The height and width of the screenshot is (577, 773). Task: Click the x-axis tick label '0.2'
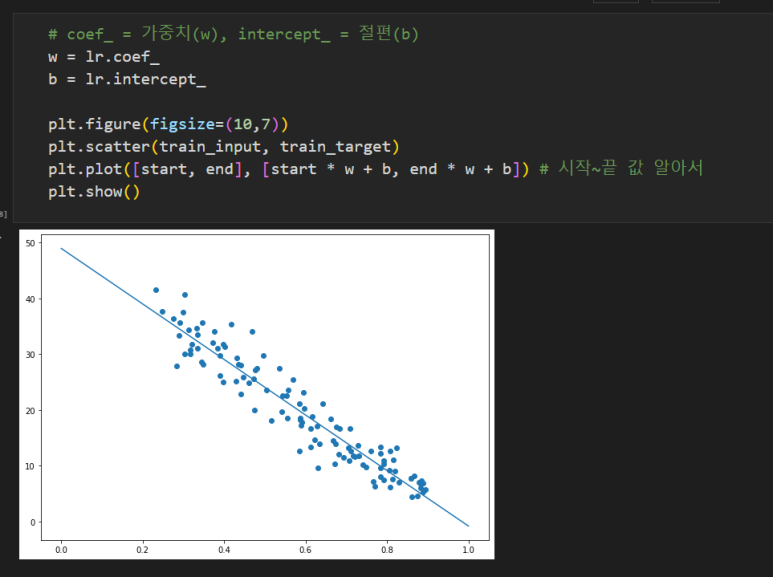point(142,550)
